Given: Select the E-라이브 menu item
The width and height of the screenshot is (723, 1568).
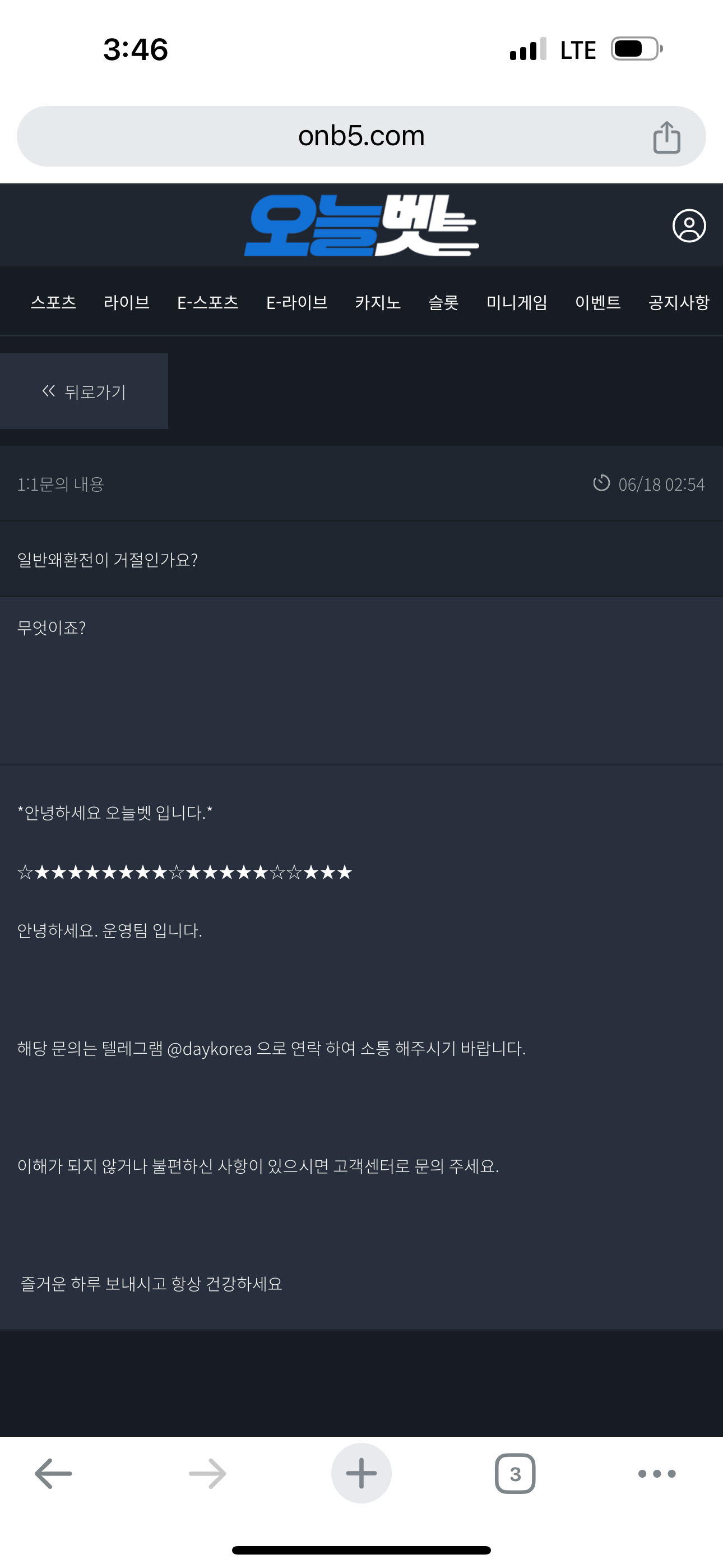Looking at the screenshot, I should [x=297, y=302].
